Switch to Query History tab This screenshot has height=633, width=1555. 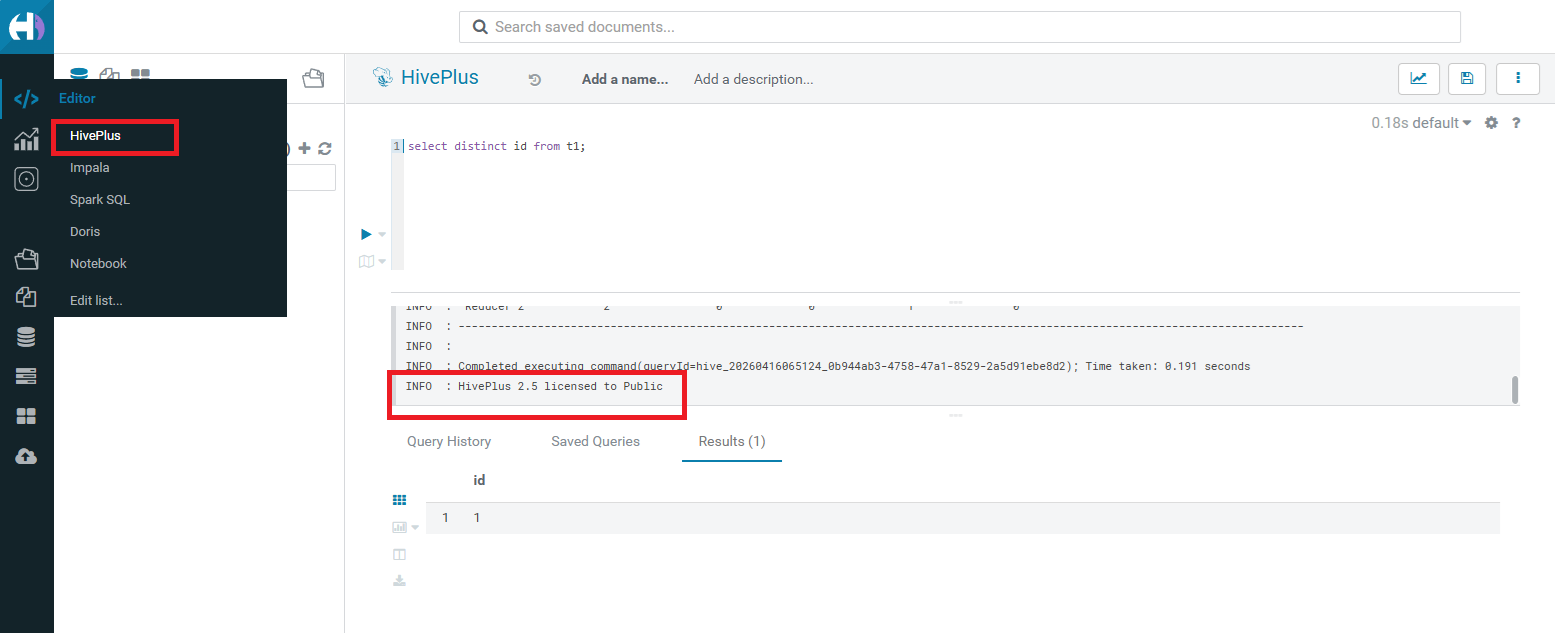(x=449, y=441)
